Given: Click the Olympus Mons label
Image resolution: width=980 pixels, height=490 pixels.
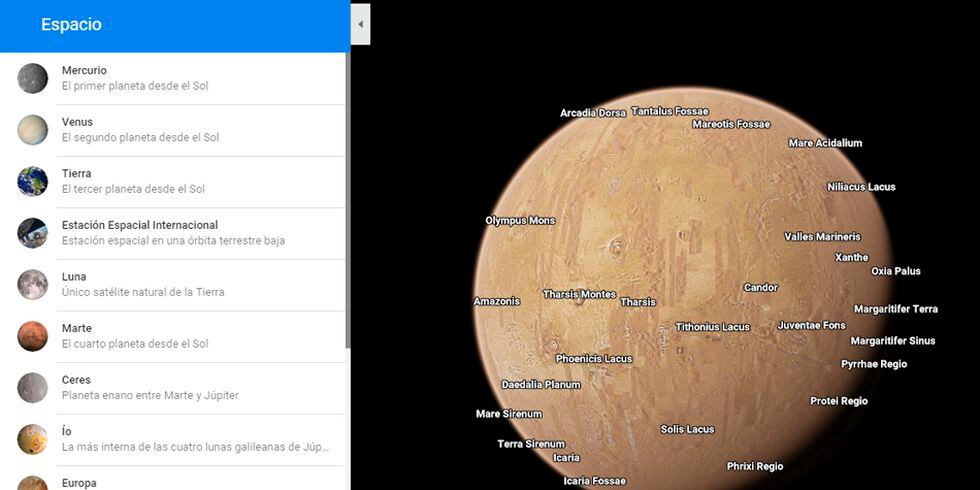Looking at the screenshot, I should tap(519, 221).
